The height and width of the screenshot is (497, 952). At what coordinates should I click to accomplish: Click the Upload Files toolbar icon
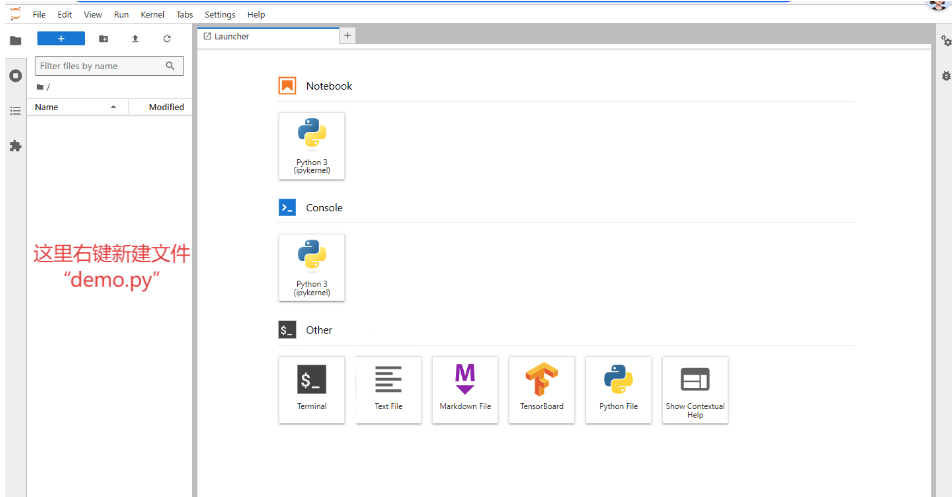pos(135,39)
